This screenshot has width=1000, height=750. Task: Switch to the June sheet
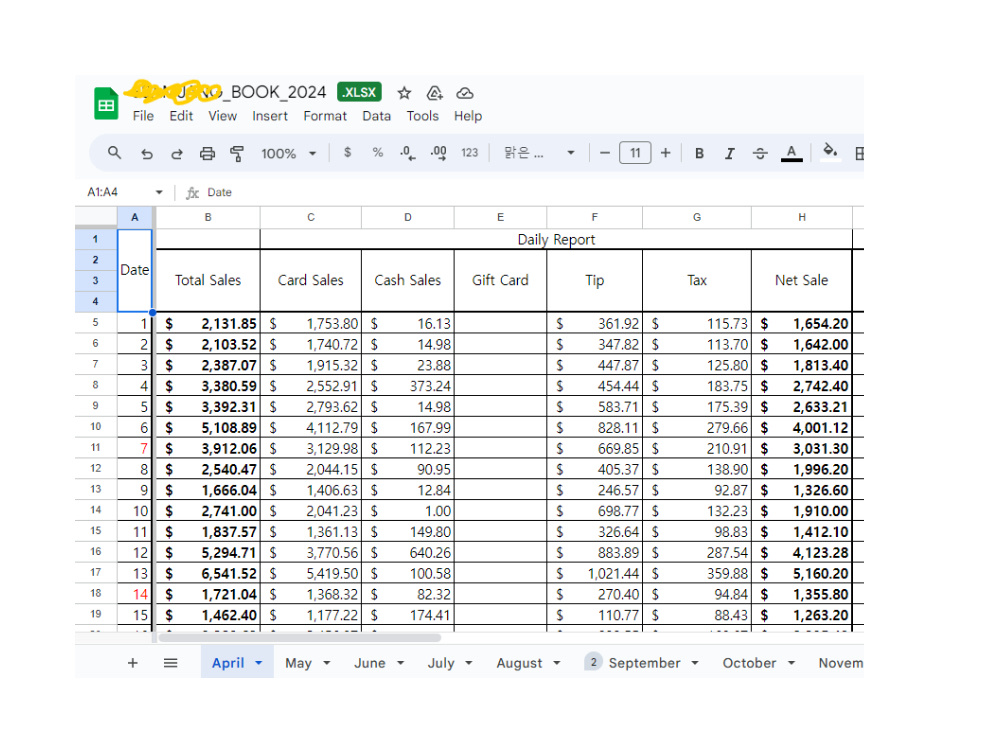click(369, 663)
